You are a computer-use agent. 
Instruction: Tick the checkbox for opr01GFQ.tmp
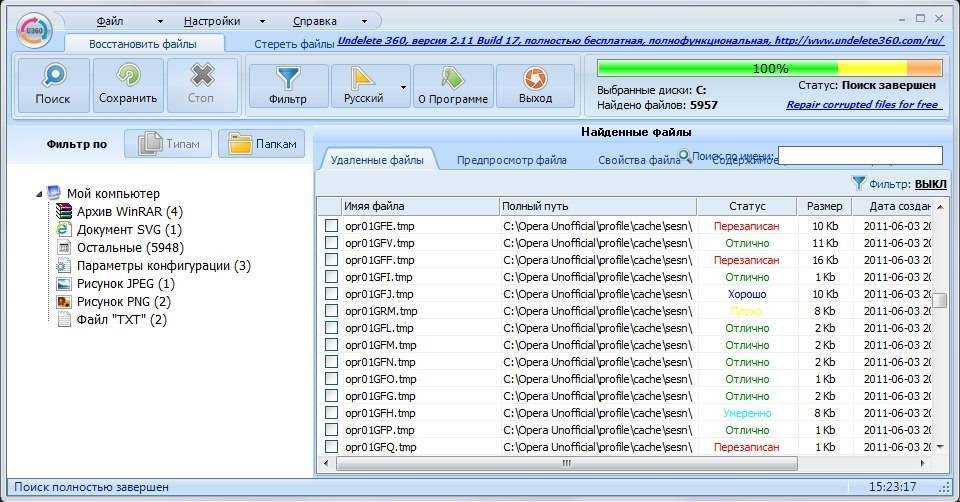pos(331,447)
